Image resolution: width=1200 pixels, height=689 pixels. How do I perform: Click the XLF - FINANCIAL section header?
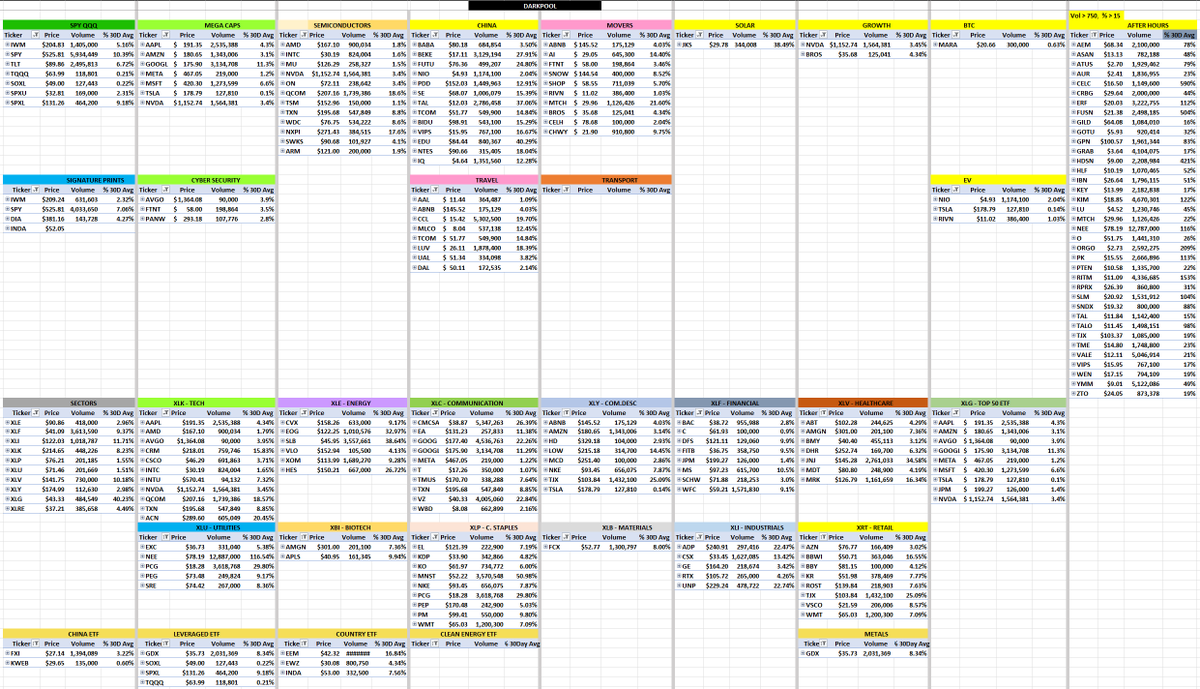735,403
